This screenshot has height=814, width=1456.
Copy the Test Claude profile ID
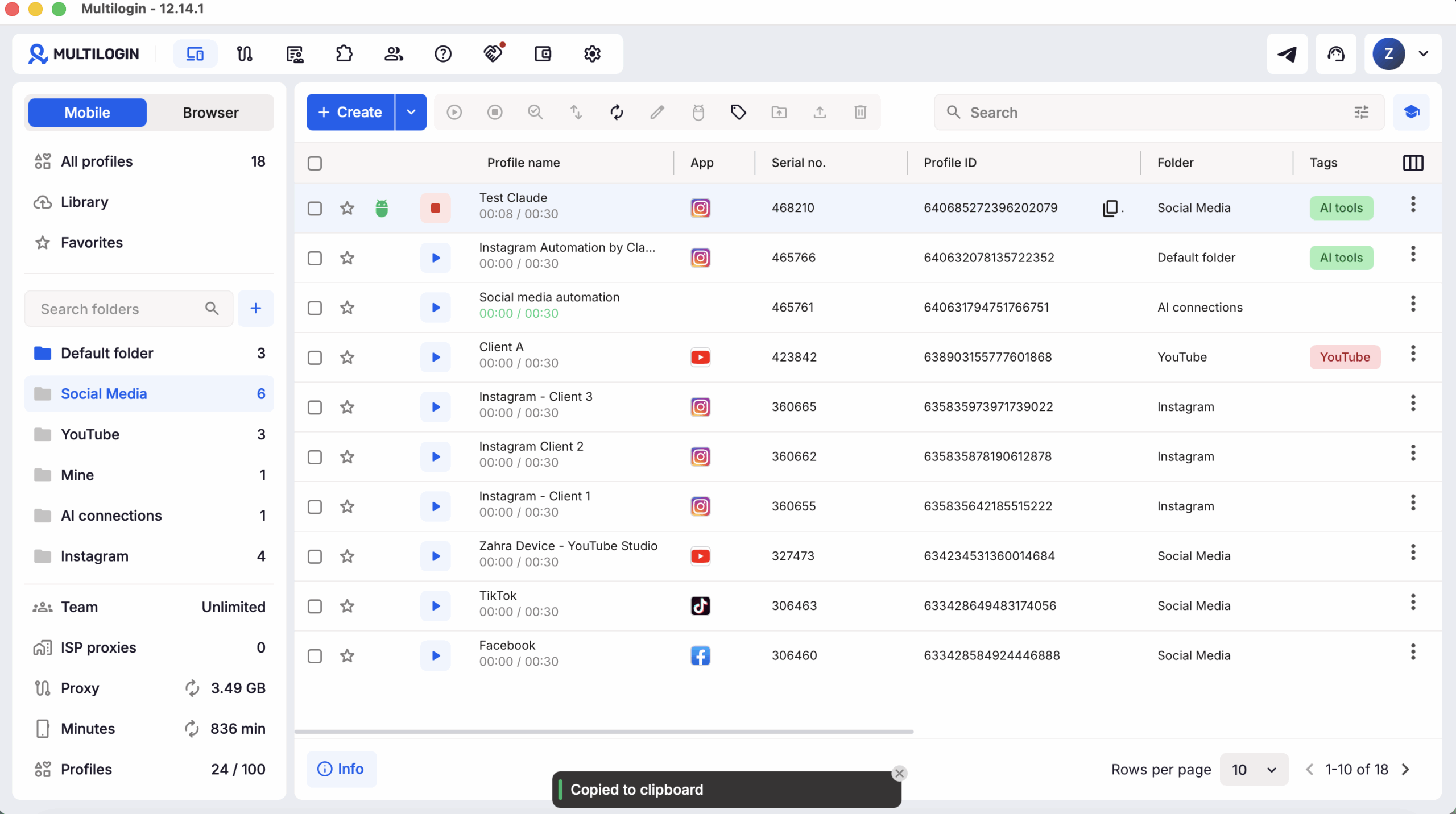pos(1110,208)
